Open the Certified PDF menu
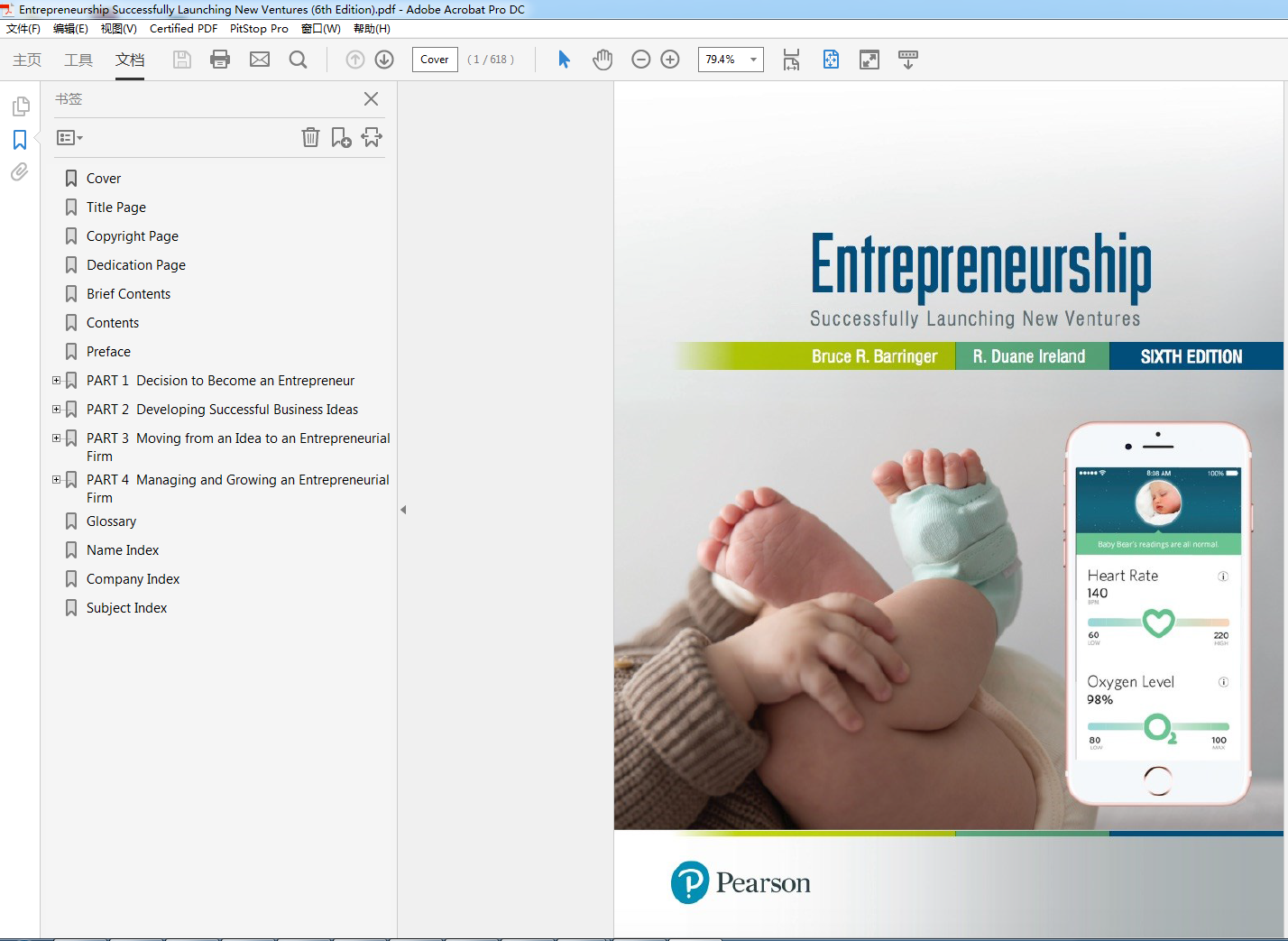1288x941 pixels. [183, 29]
